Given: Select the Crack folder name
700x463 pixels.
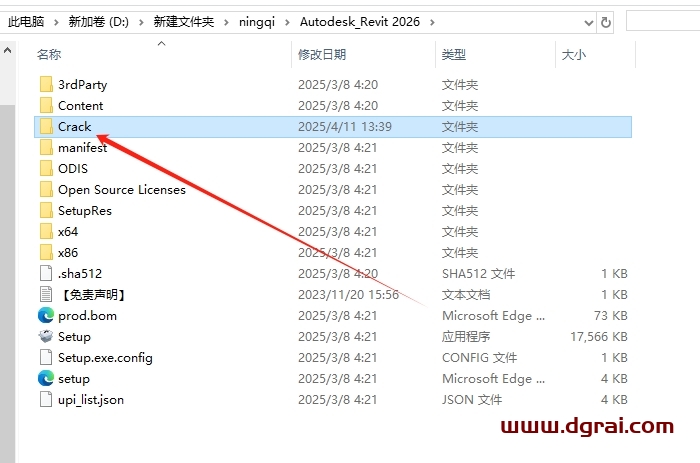Looking at the screenshot, I should coord(75,126).
